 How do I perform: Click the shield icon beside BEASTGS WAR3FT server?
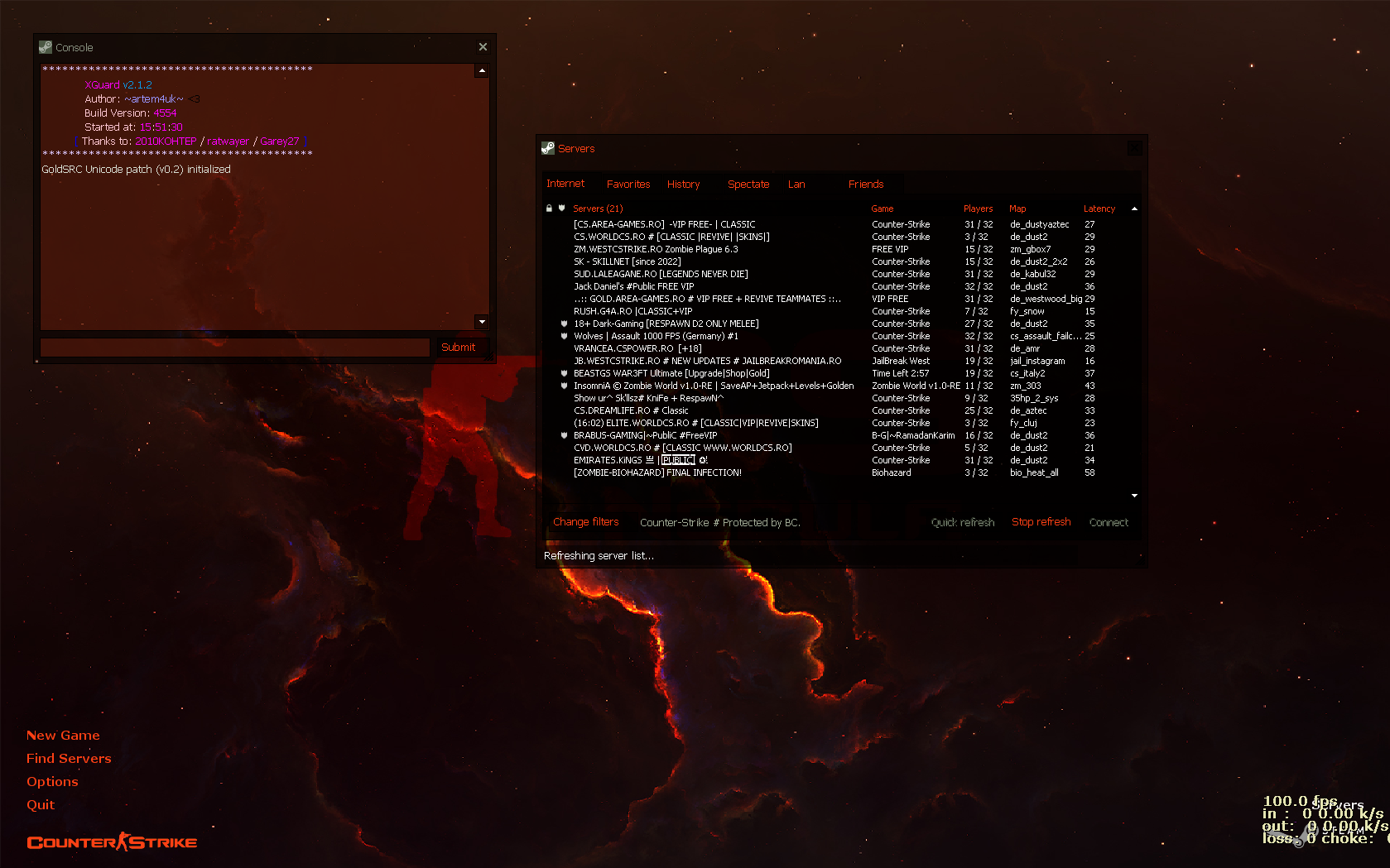point(564,373)
